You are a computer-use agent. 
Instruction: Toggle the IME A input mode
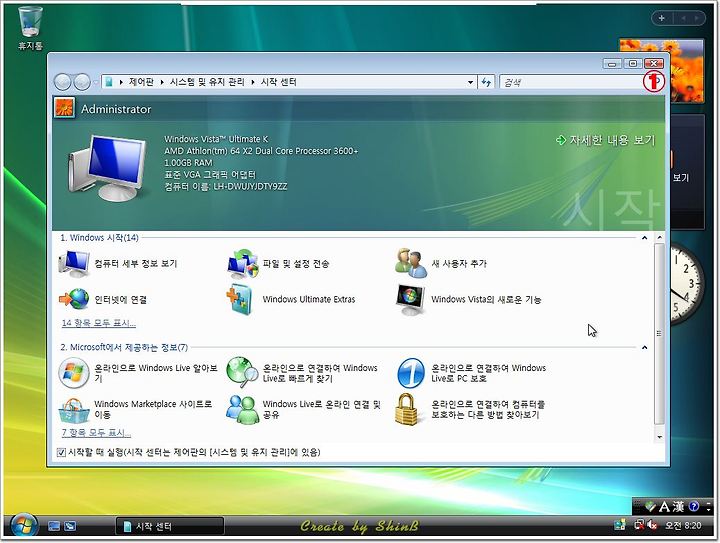click(664, 507)
